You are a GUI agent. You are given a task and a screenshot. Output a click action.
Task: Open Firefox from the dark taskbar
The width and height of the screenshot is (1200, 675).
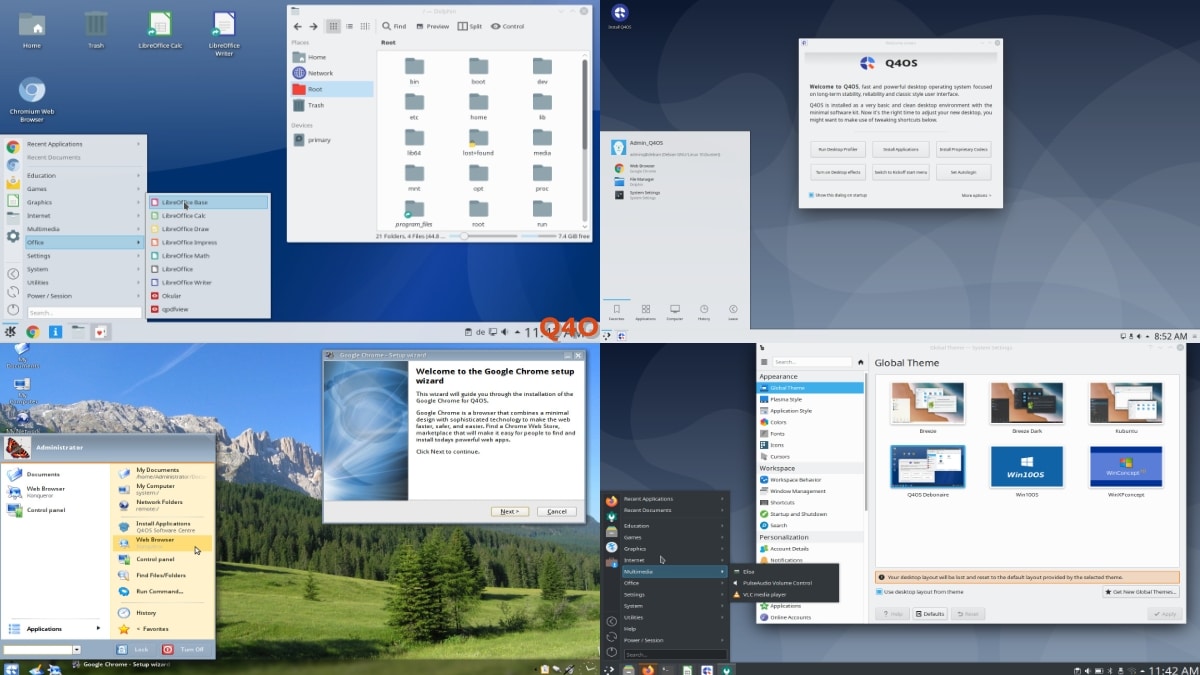[x=648, y=669]
